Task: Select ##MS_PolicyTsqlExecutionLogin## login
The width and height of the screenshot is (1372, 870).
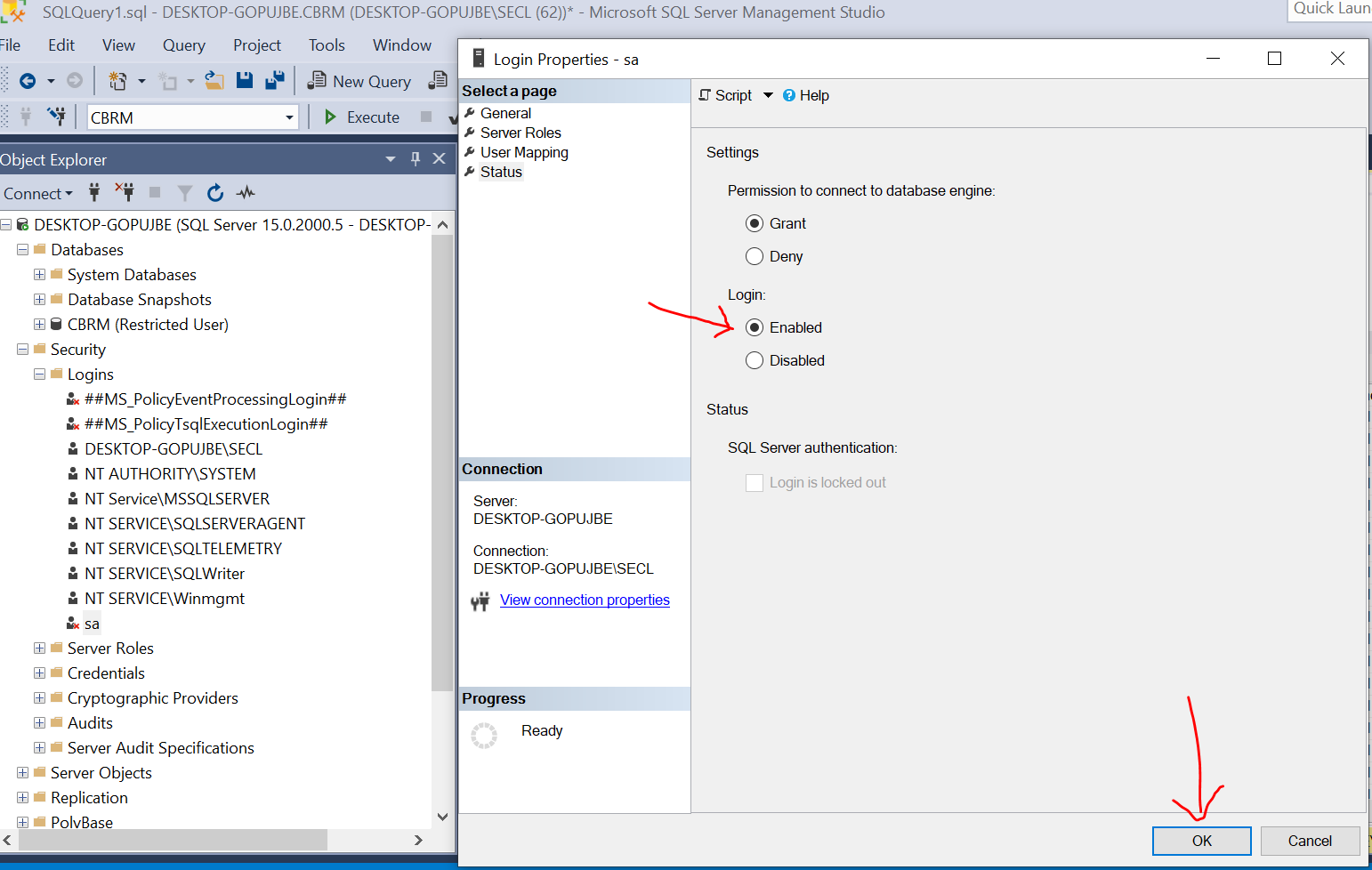Action: coord(206,424)
